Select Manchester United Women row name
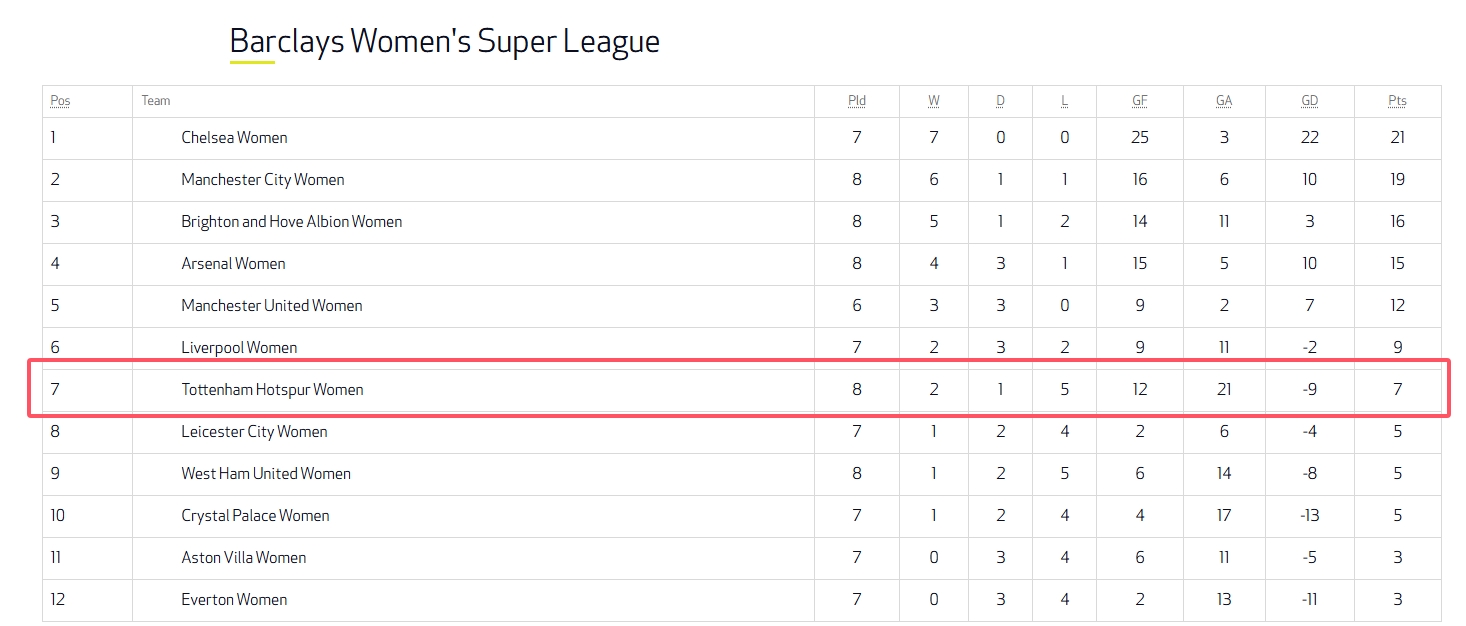The width and height of the screenshot is (1466, 626). (271, 306)
